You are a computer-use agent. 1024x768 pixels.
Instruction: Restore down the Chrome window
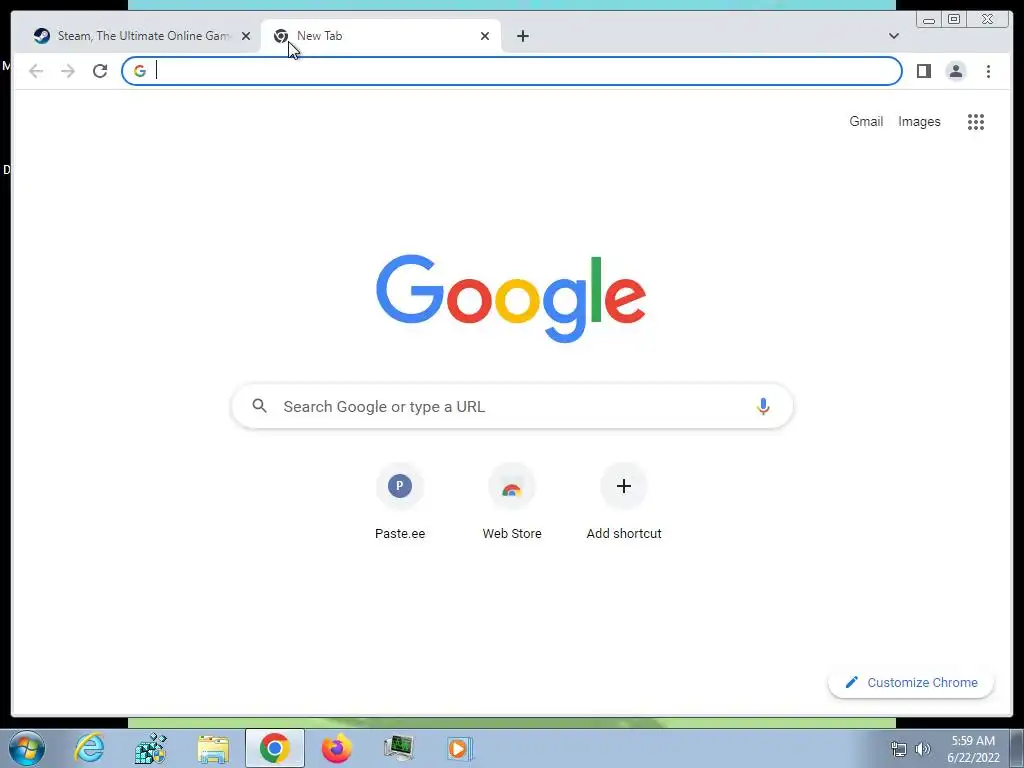pos(954,19)
